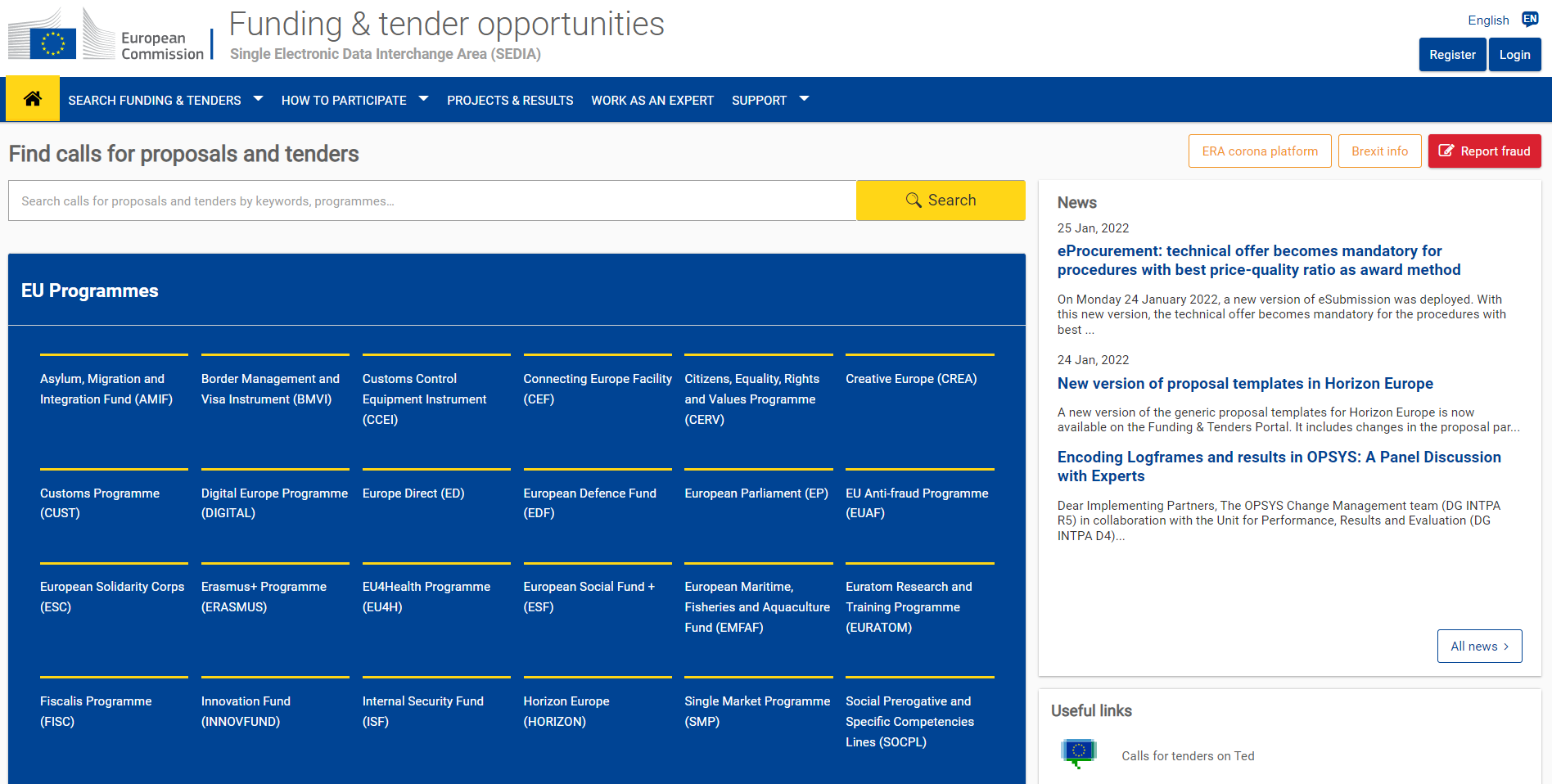1552x784 pixels.
Task: Open the Support menu
Action: click(x=759, y=100)
